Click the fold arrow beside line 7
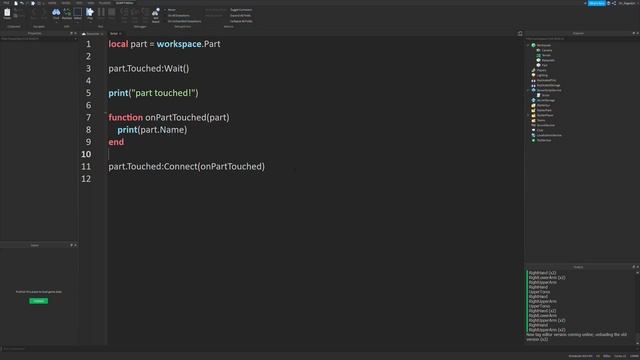Viewport: 640px width, 360px height. (x=105, y=113)
